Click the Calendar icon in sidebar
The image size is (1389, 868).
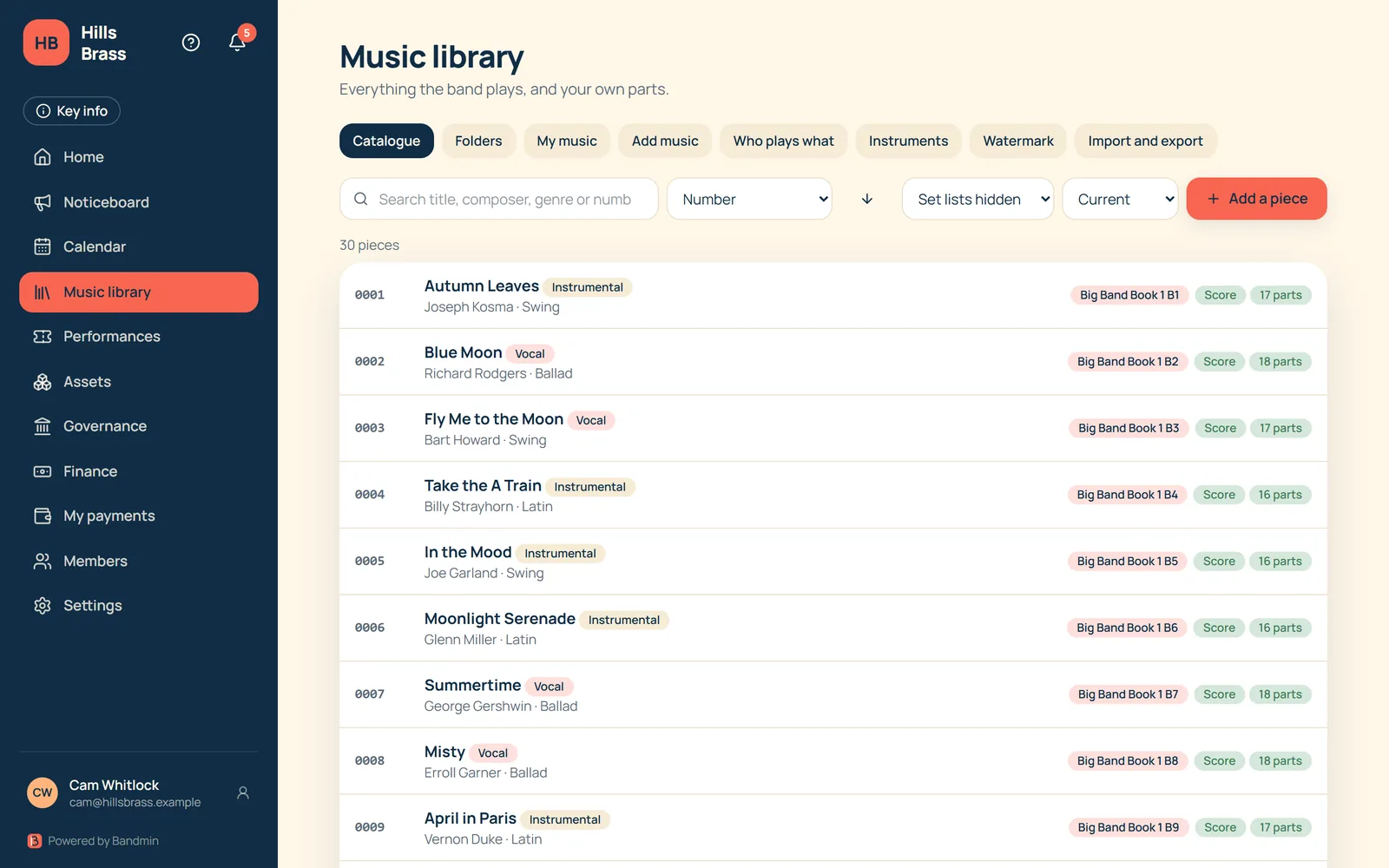tap(43, 247)
